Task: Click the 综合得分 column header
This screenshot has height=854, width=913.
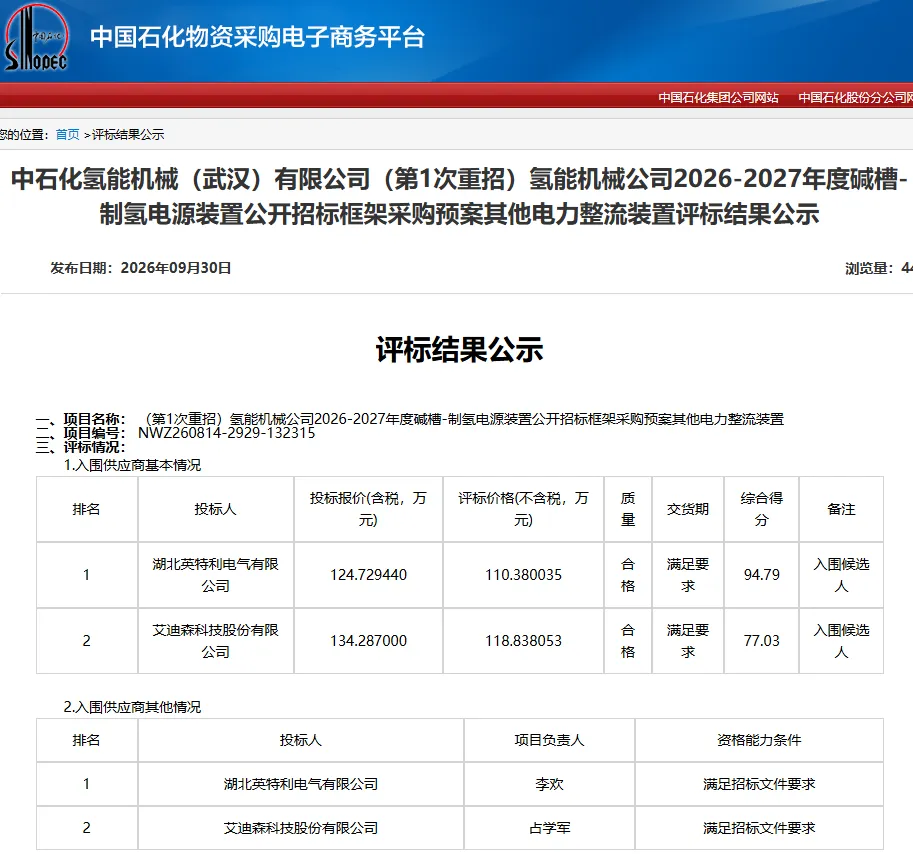Action: 762,509
